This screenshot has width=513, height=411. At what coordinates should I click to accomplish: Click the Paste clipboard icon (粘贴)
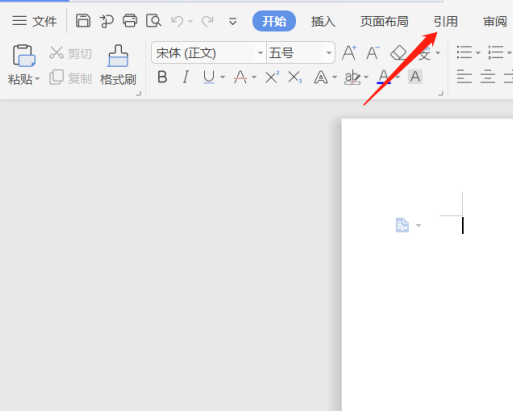click(23, 55)
